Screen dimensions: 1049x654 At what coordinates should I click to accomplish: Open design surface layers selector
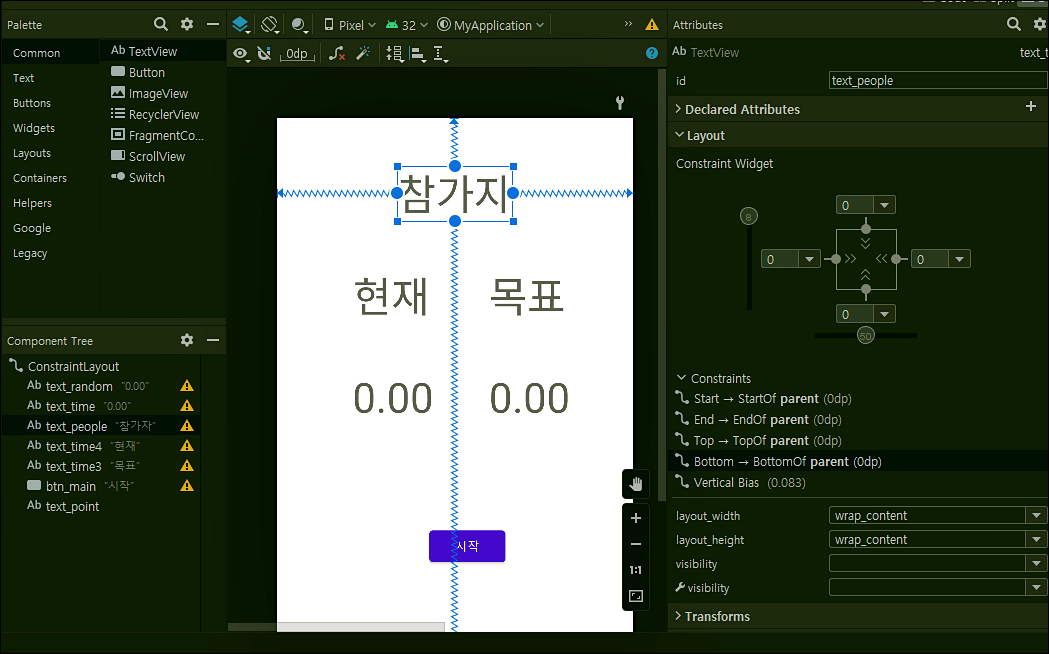click(x=240, y=25)
